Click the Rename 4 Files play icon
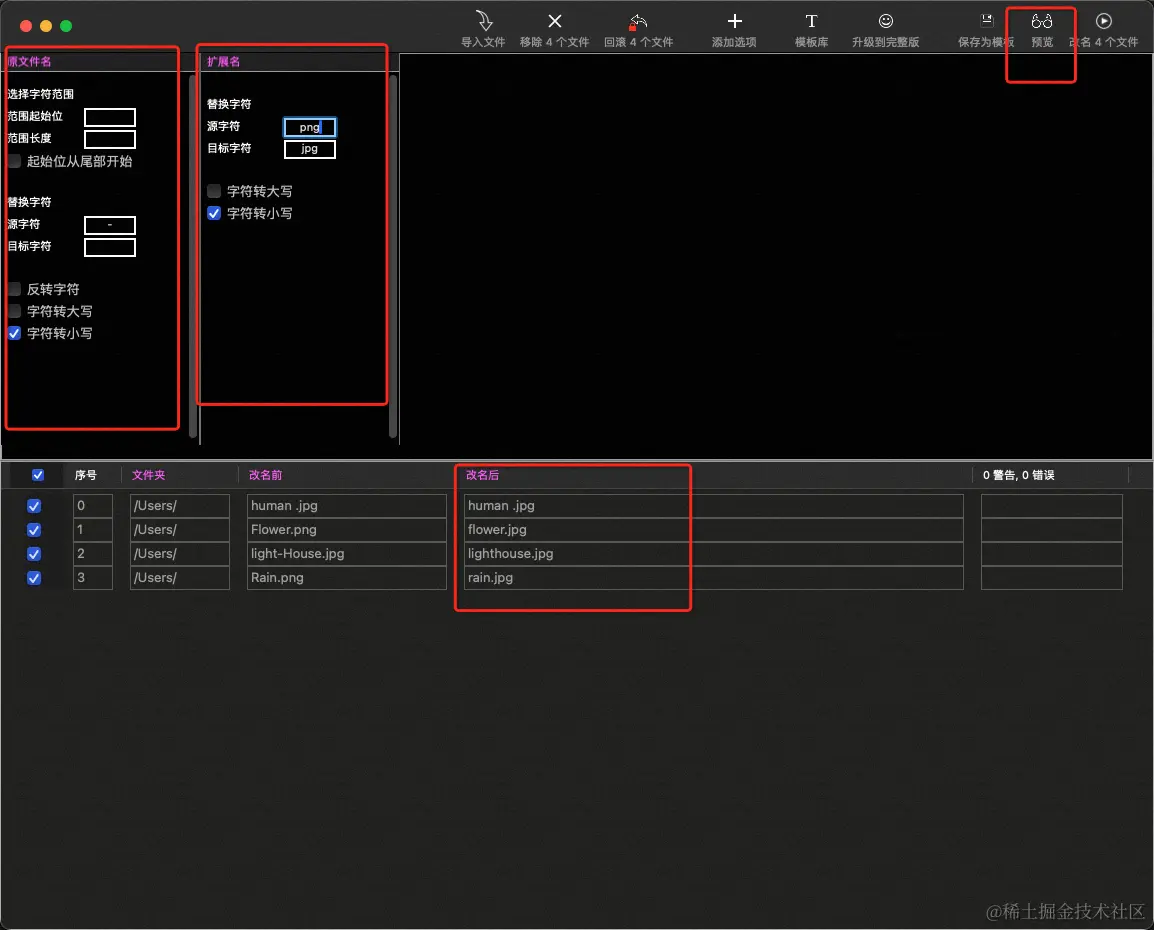The image size is (1154, 930). (1103, 21)
